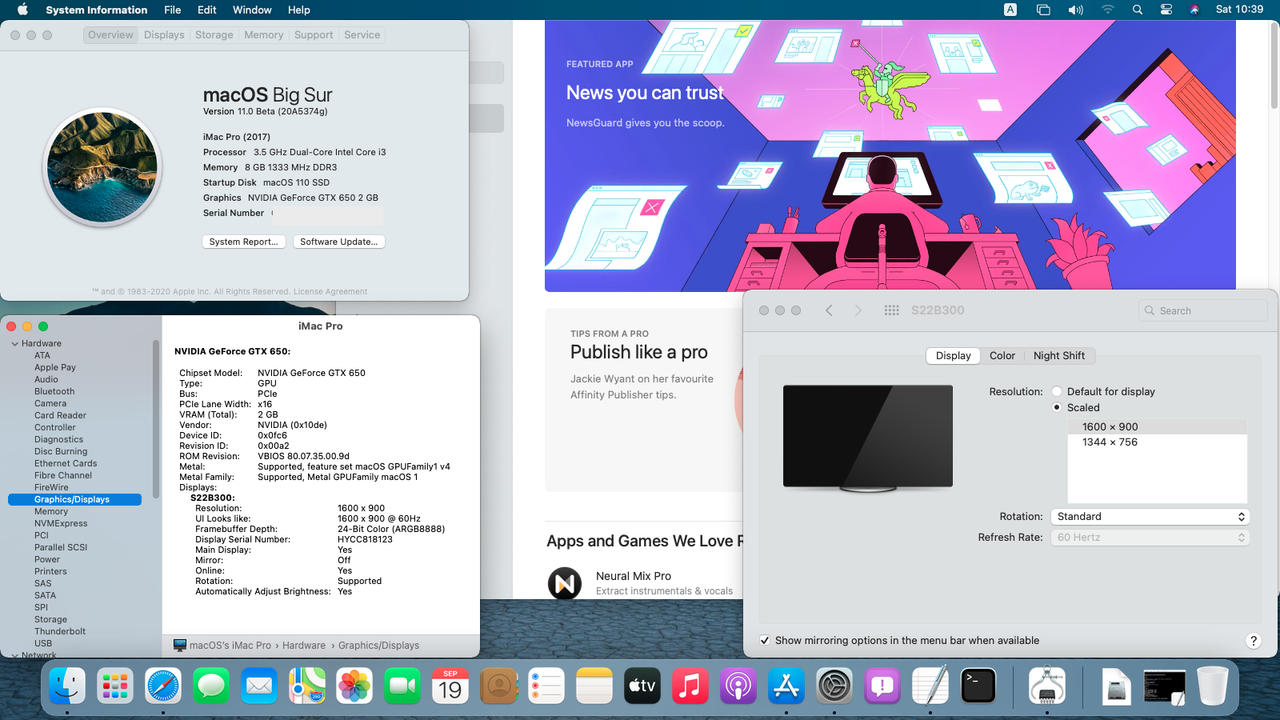The height and width of the screenshot is (720, 1280).
Task: Switch to the Memory tab in About This Mac
Action: [264, 35]
